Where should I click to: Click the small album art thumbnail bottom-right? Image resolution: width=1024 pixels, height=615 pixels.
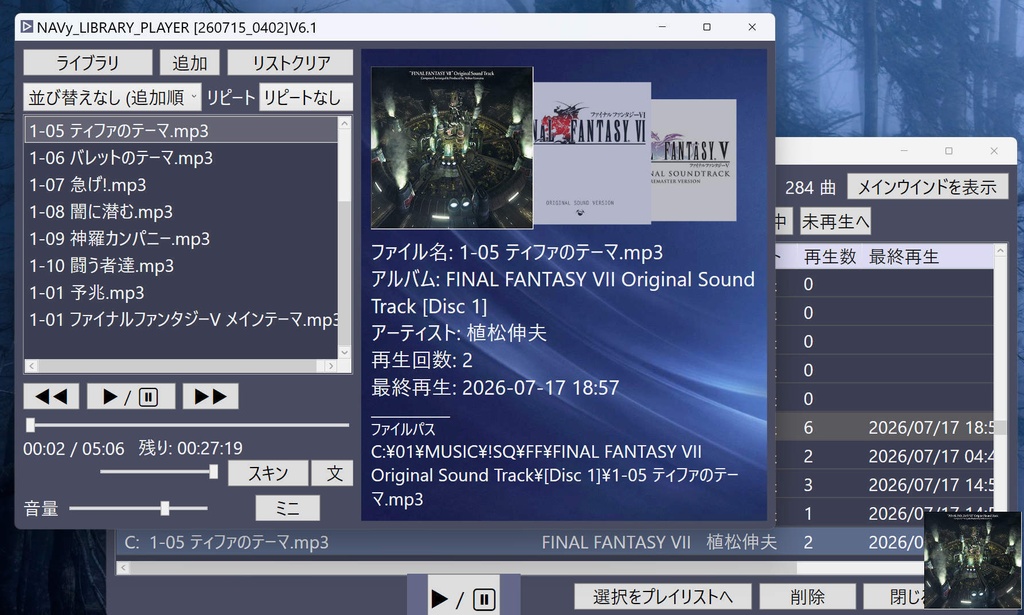coord(973,560)
